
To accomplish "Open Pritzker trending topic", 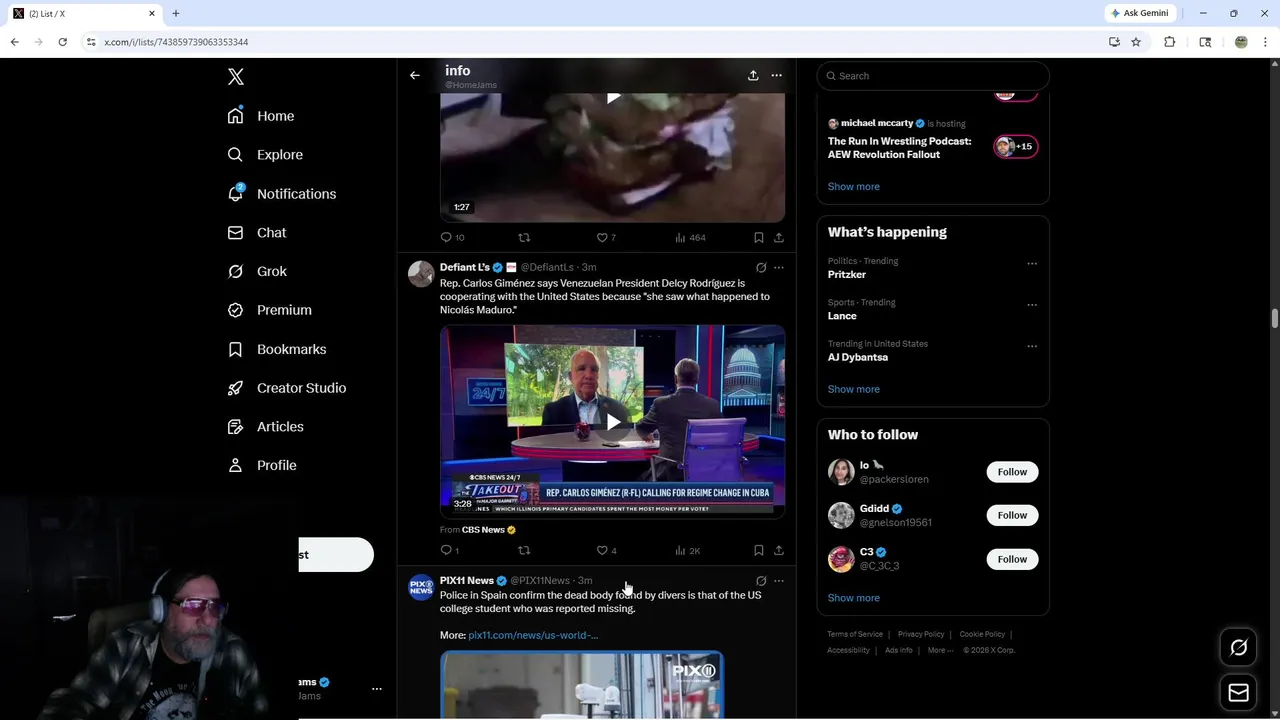I will click(847, 275).
